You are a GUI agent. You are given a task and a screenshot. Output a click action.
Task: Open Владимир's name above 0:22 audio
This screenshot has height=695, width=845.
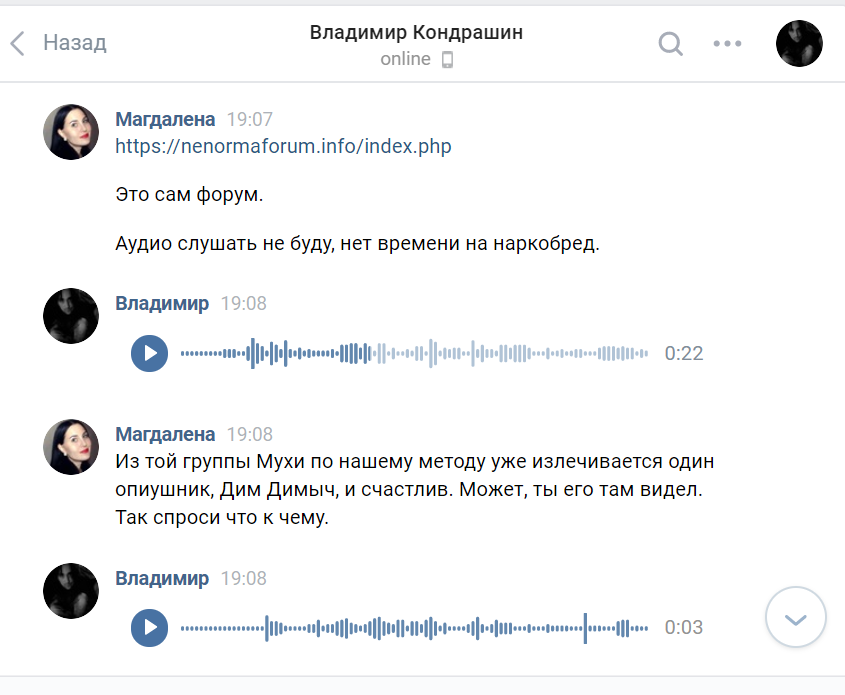point(162,303)
